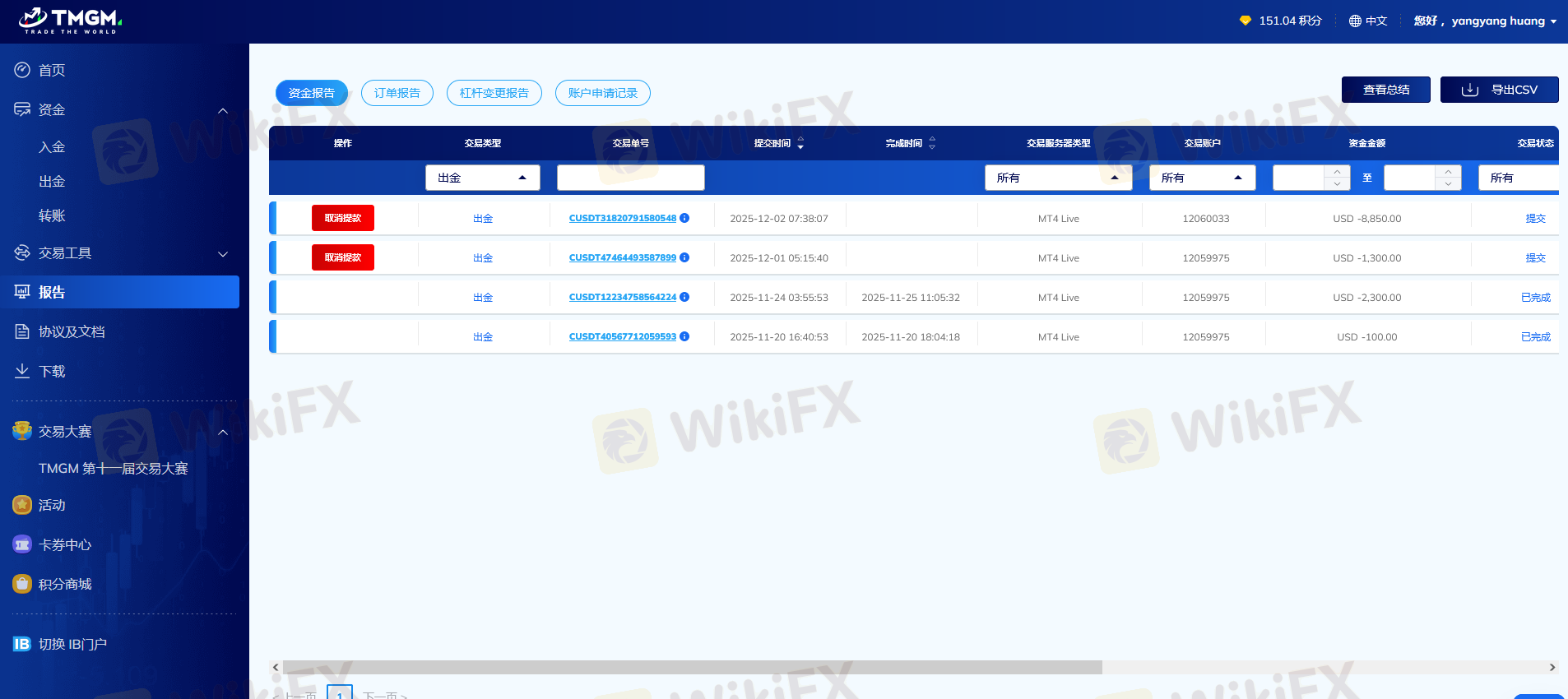The image size is (1568, 699).
Task: Collapse the 资金 menu chevron
Action: point(223,110)
